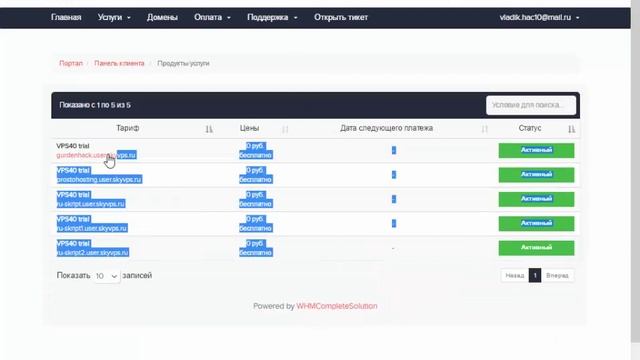
Task: Go to Панель клиента breadcrumb link
Action: tap(119, 63)
